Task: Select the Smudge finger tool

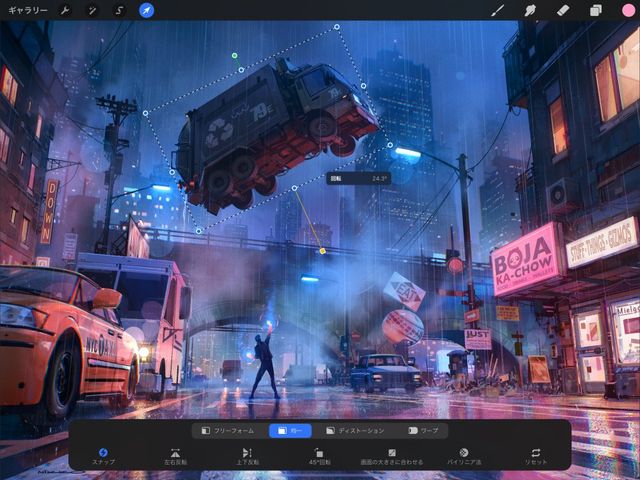Action: coord(530,10)
